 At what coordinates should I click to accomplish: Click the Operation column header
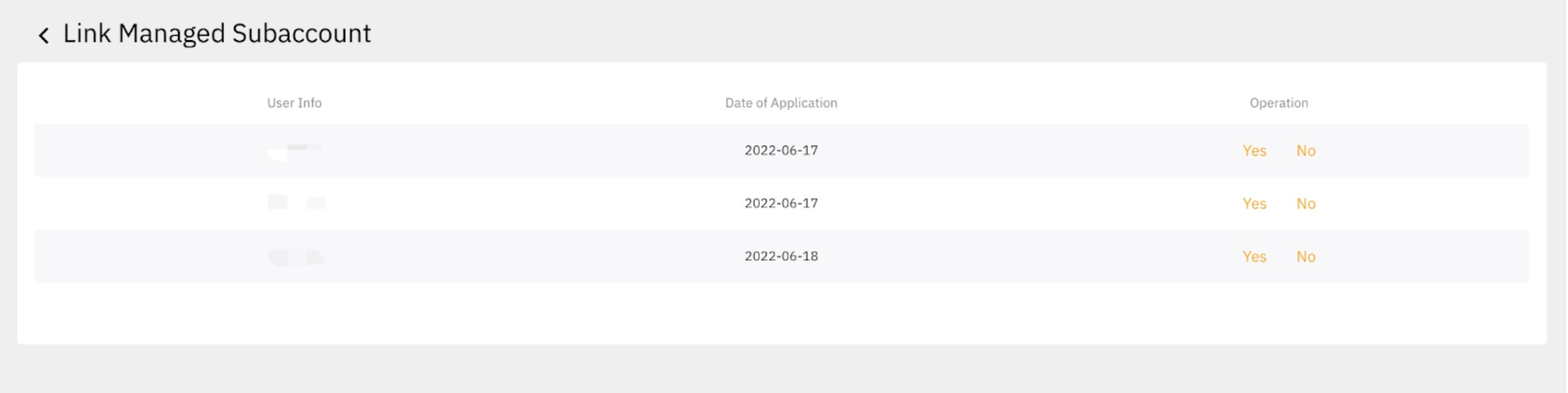[1279, 103]
